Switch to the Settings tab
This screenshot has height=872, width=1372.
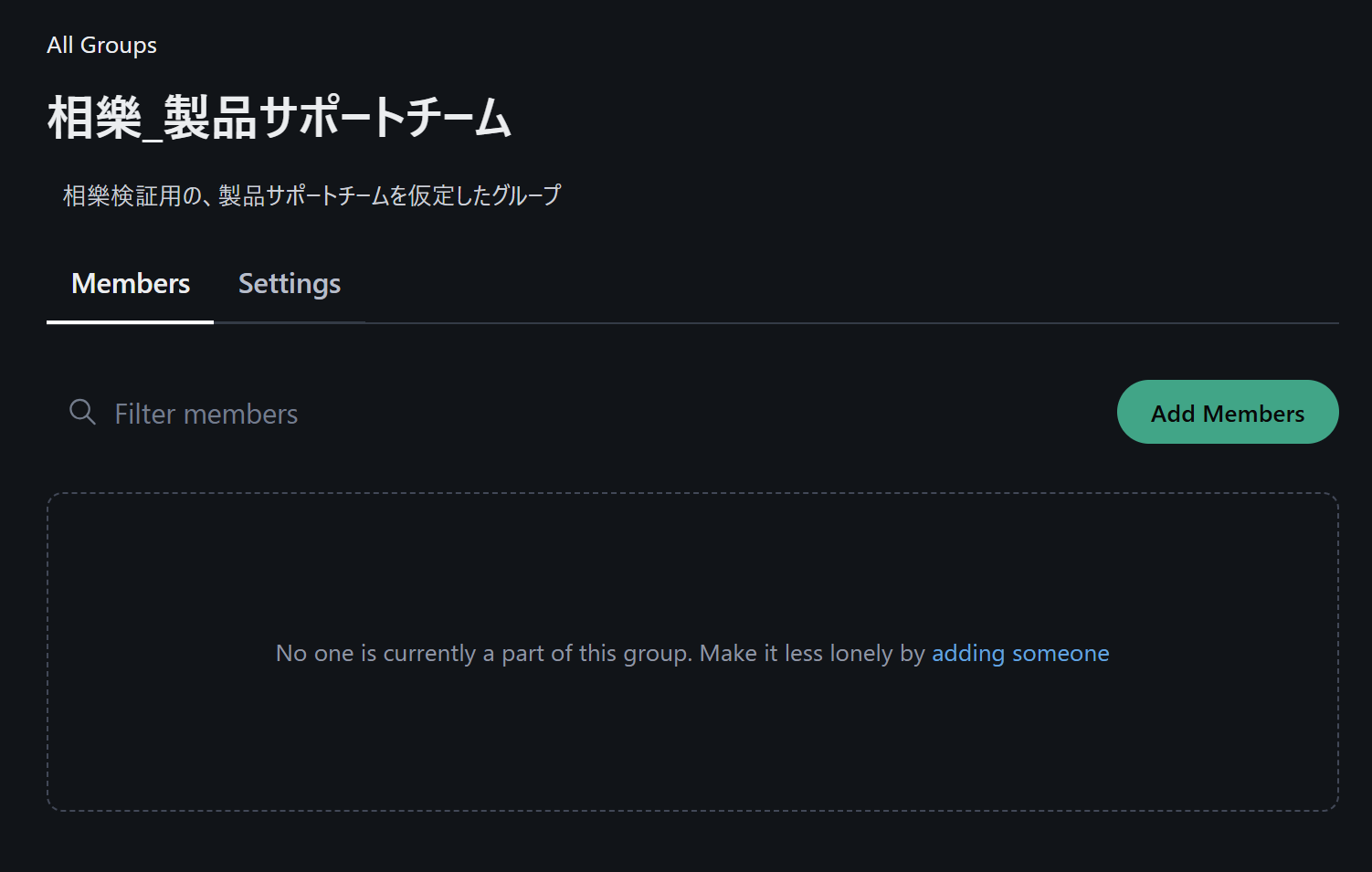tap(289, 284)
